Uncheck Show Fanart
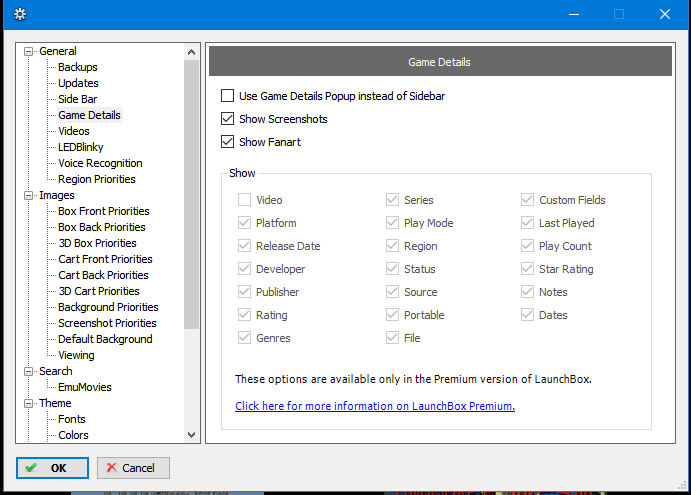The width and height of the screenshot is (691, 495). click(x=227, y=141)
